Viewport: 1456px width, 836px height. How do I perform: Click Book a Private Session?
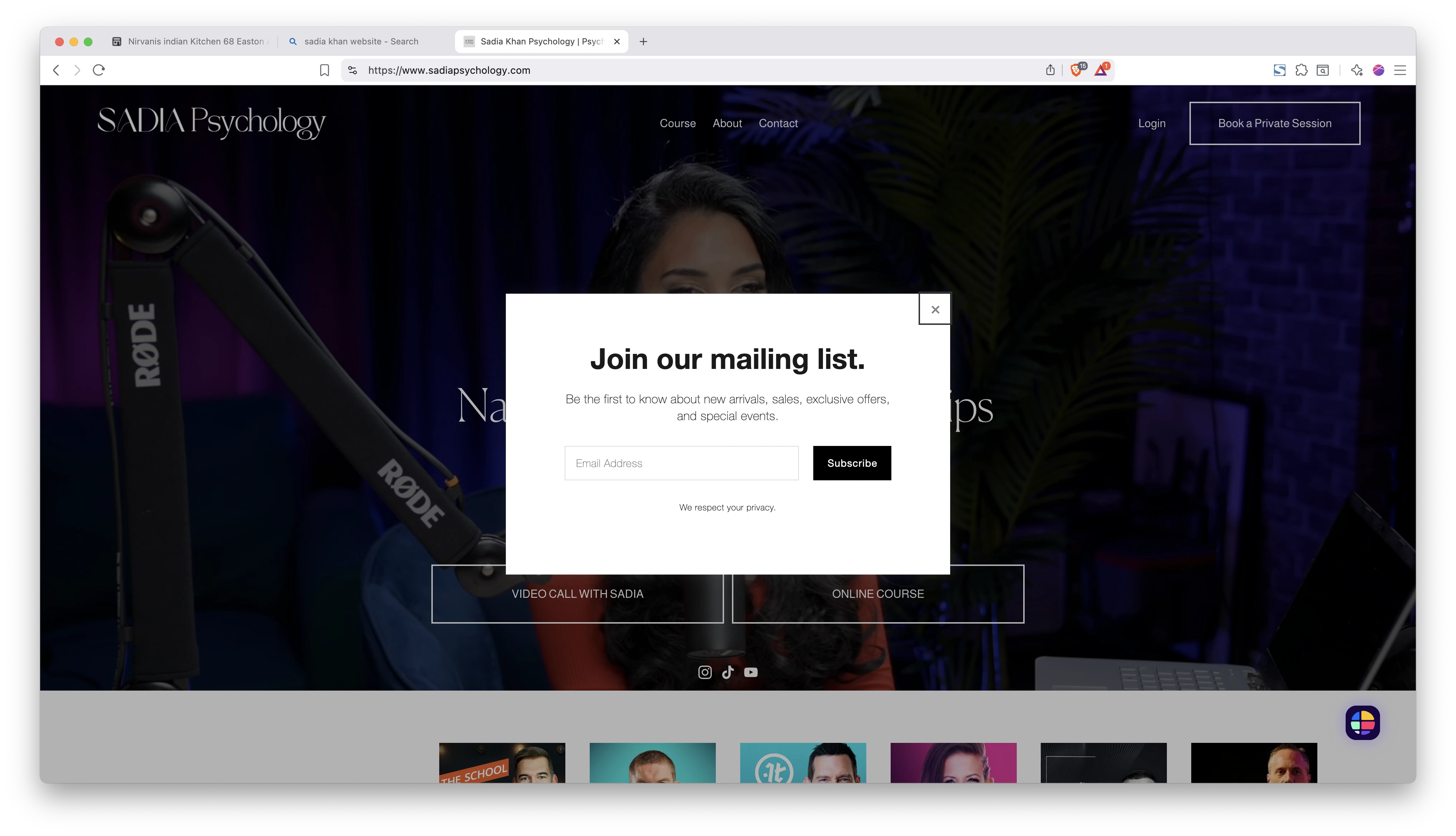pyautogui.click(x=1275, y=123)
